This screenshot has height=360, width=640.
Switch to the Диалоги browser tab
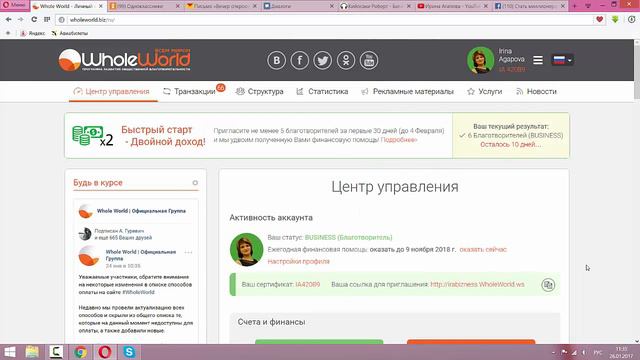(x=298, y=6)
